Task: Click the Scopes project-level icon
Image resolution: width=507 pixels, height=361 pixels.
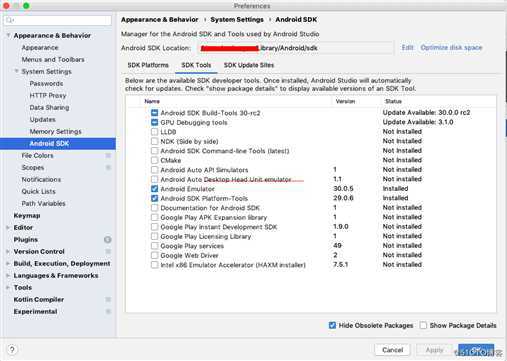Action: (108, 167)
